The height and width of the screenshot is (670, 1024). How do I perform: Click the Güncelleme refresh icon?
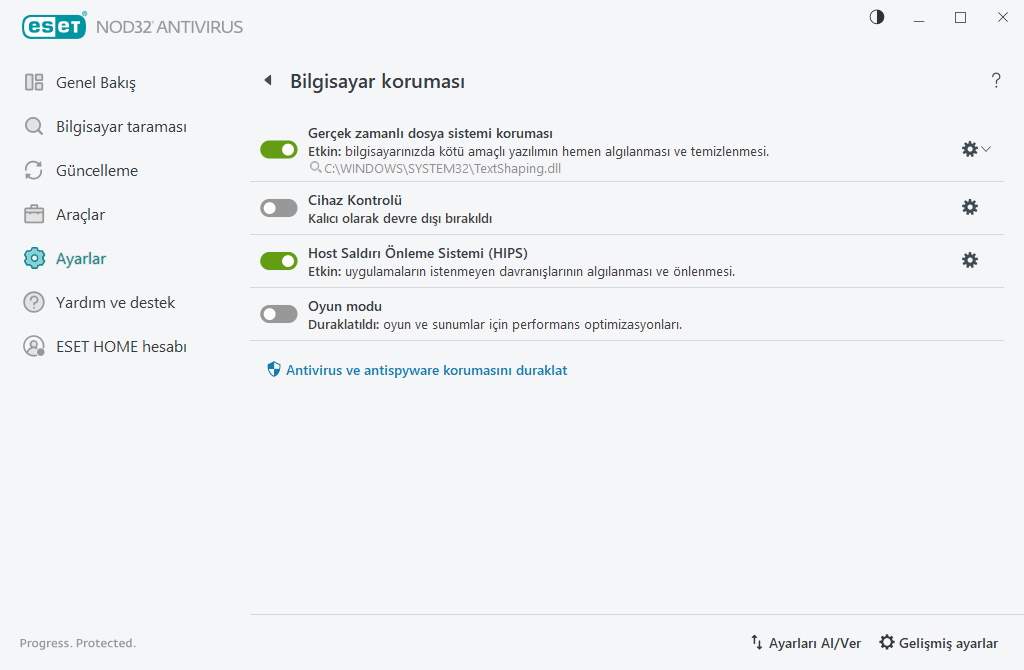point(34,170)
